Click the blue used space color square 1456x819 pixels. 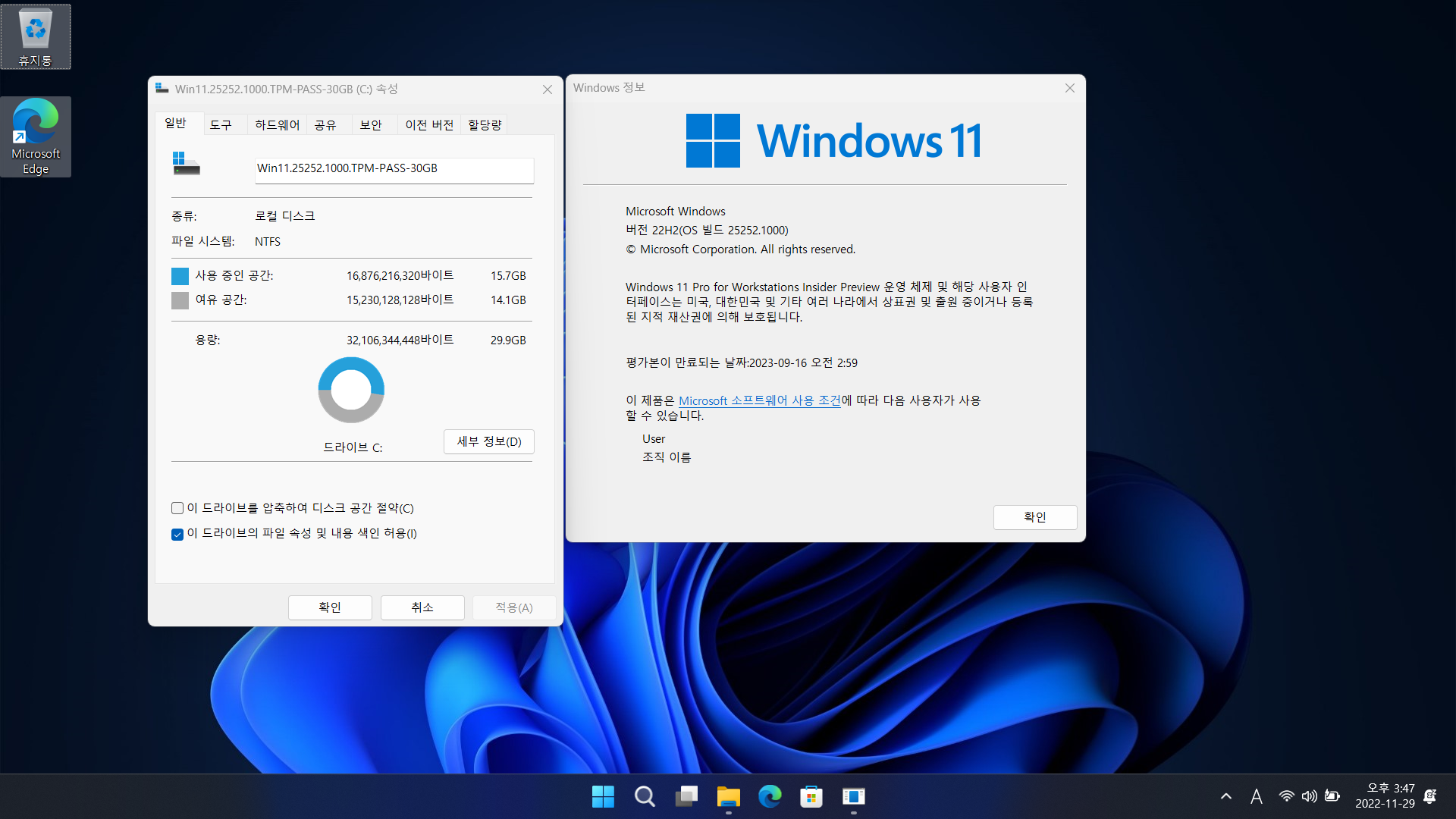[x=180, y=276]
